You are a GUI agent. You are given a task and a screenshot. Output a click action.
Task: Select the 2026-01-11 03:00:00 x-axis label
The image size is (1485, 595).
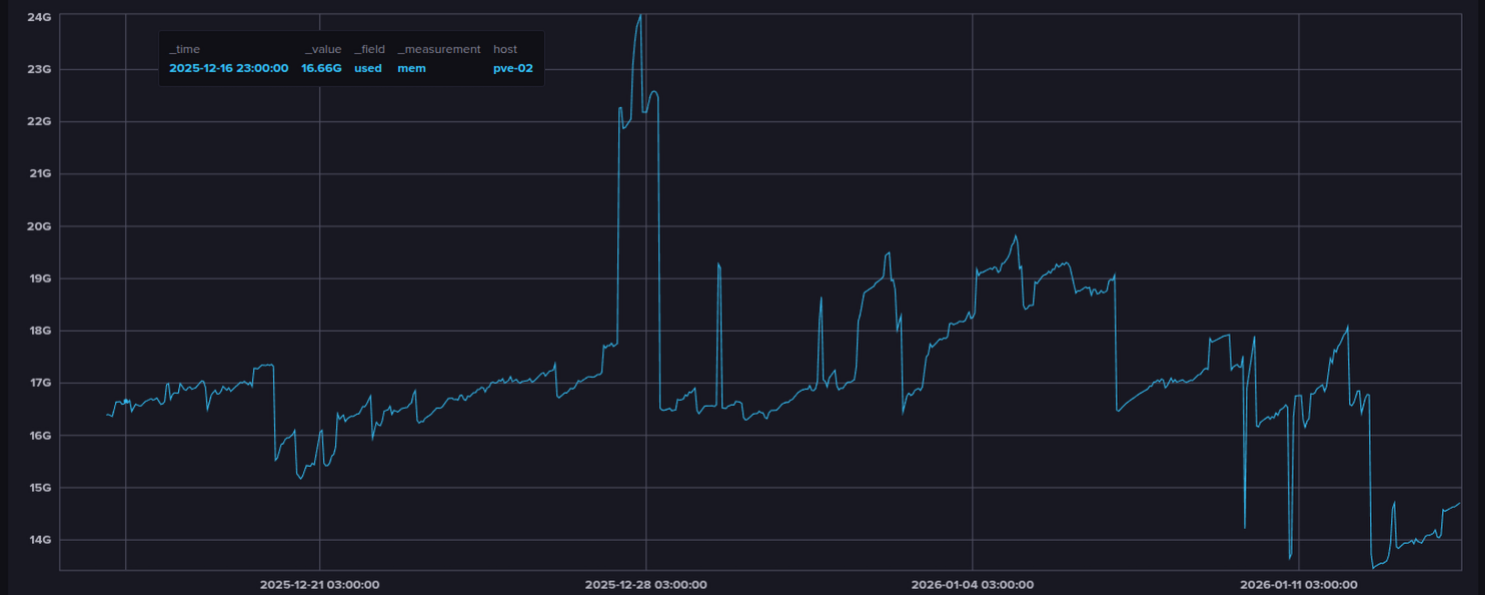1298,585
